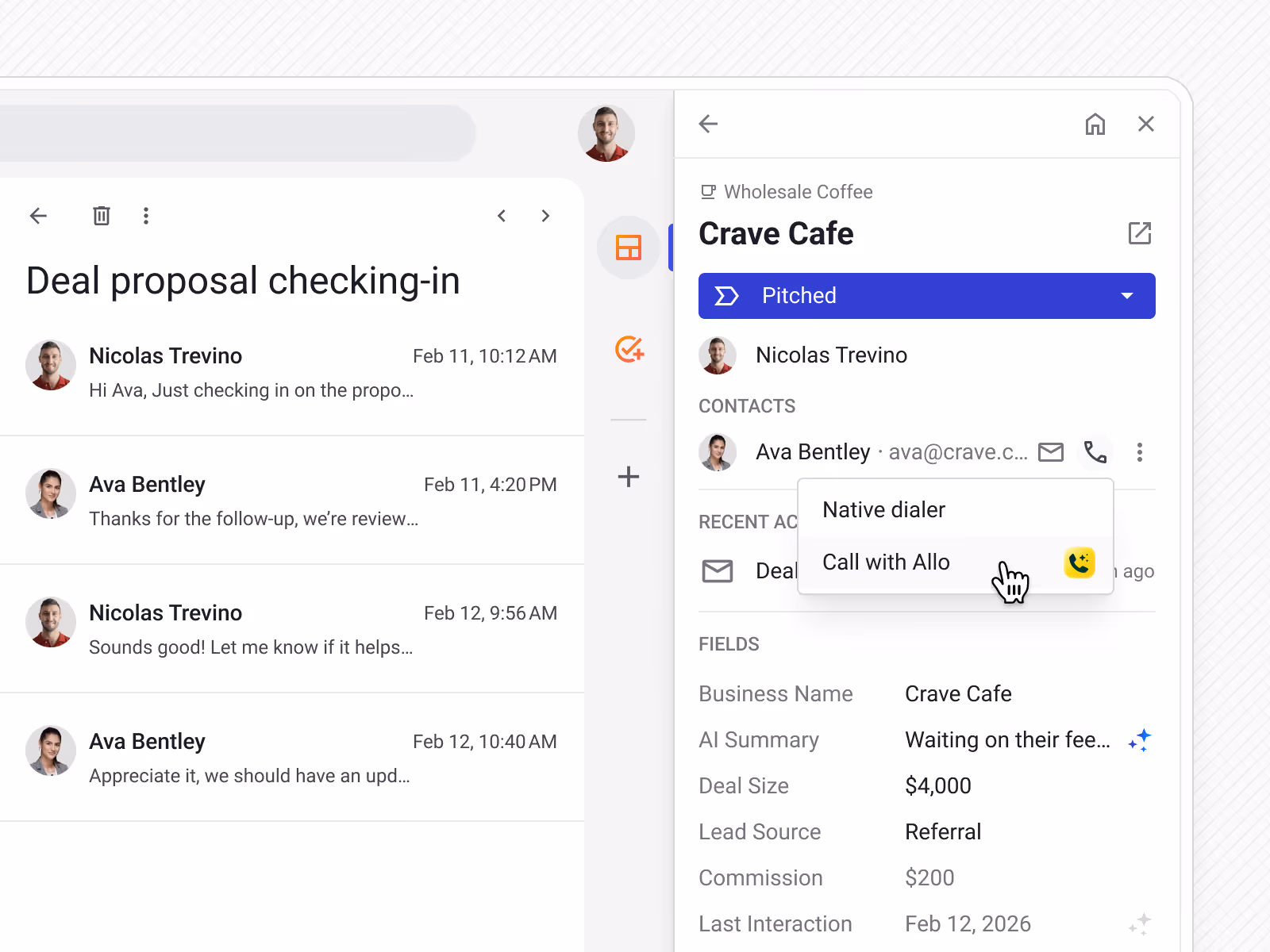Open the email three-dot more options menu
The image size is (1270, 952).
(146, 216)
